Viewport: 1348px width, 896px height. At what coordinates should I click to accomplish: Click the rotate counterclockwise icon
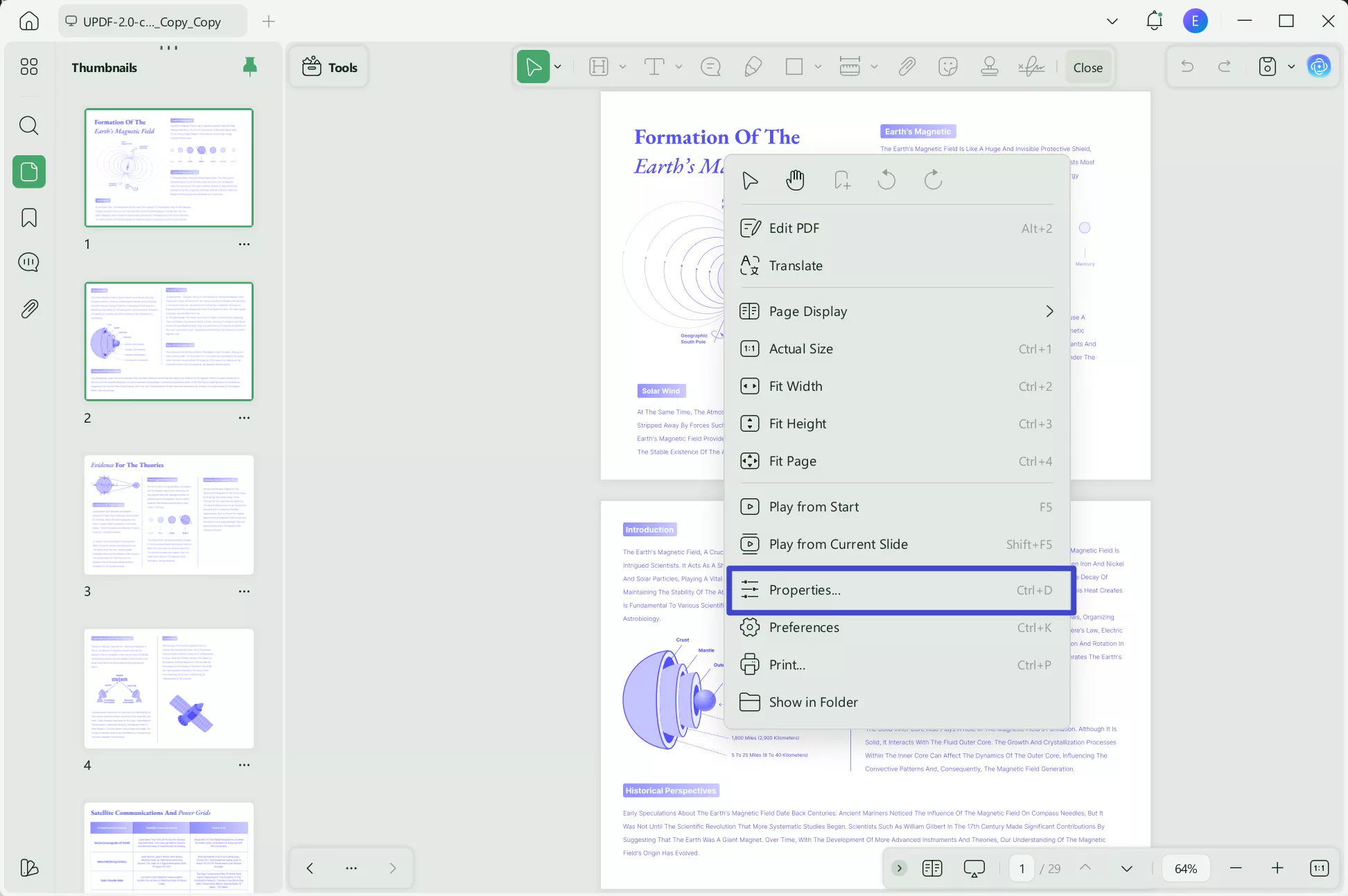886,181
